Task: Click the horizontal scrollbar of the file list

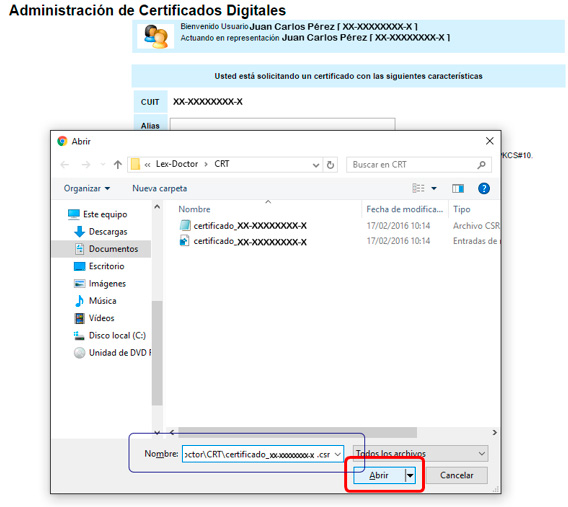Action: pyautogui.click(x=297, y=432)
